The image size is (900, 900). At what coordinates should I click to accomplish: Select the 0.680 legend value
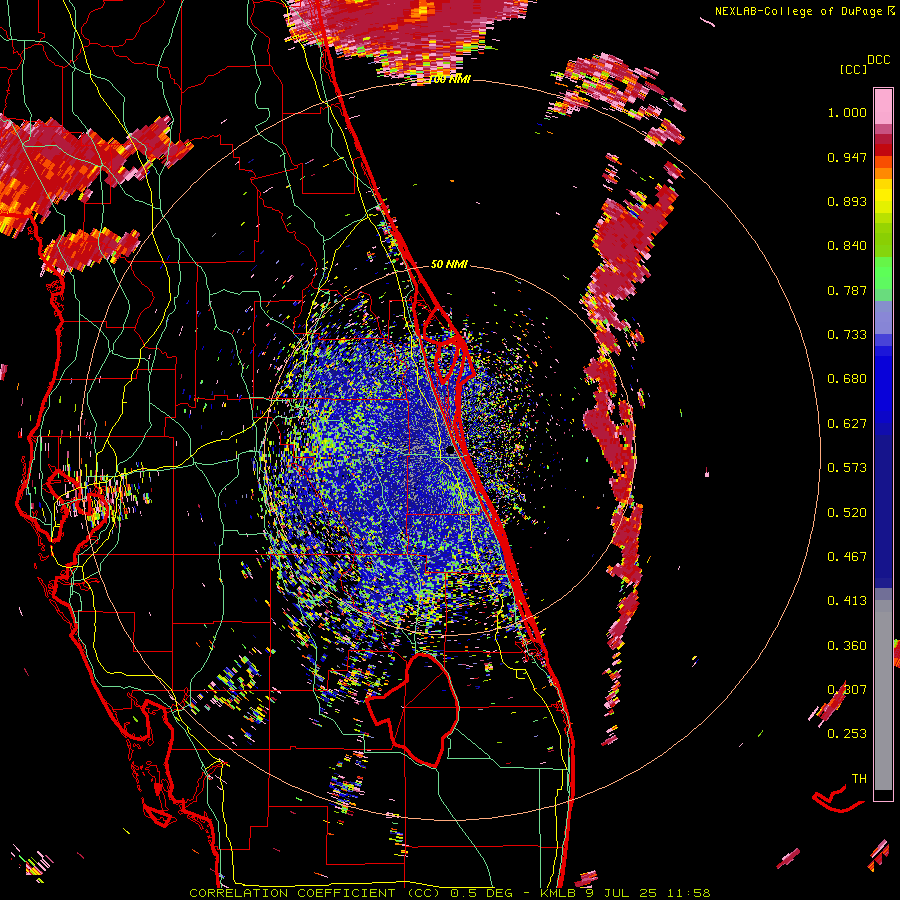[847, 379]
